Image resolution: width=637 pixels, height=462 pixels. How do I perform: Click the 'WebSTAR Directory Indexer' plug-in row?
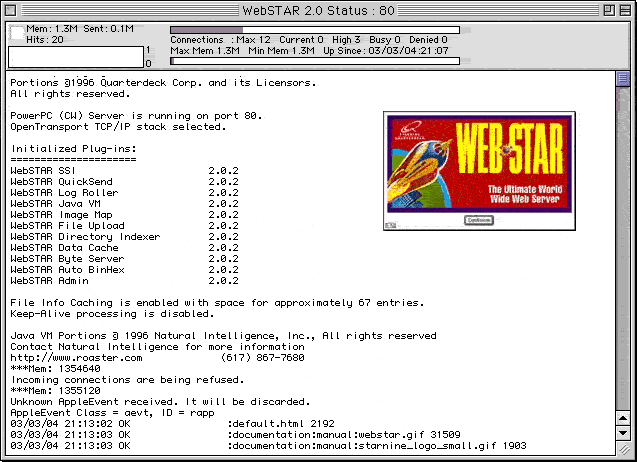124,236
